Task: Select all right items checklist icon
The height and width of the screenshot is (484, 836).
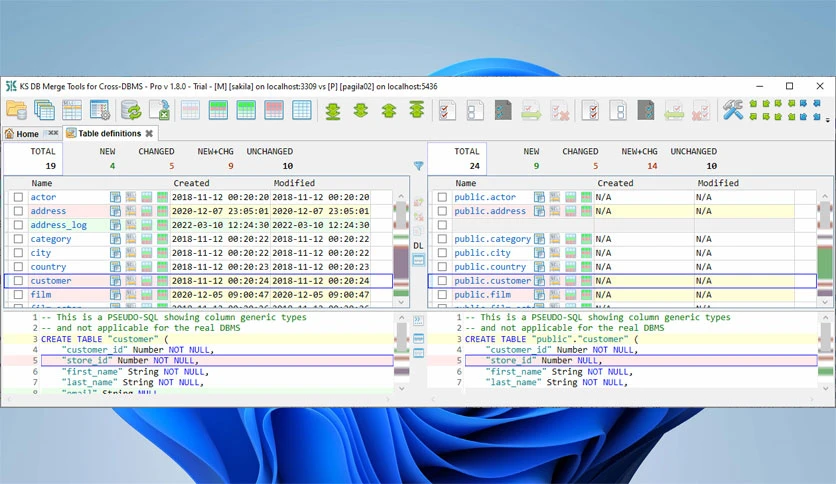Action: click(x=590, y=110)
